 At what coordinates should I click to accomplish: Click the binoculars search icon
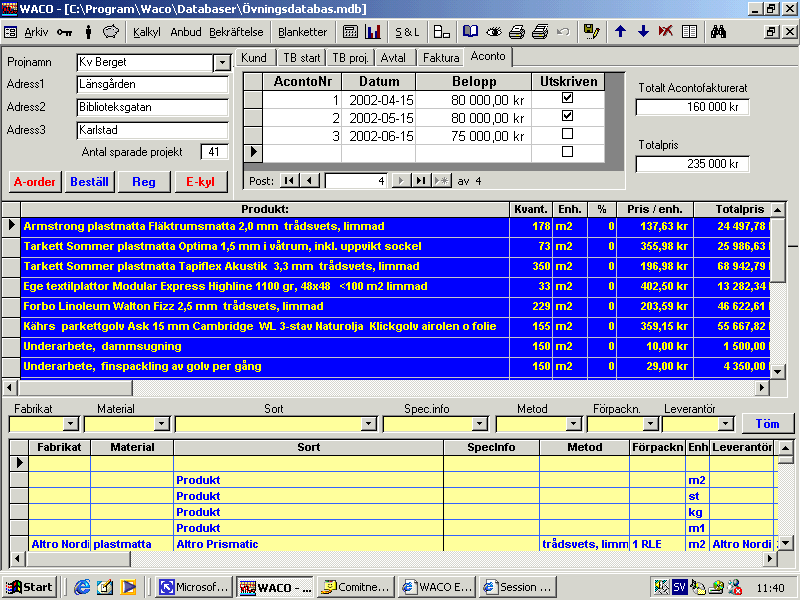(x=718, y=32)
